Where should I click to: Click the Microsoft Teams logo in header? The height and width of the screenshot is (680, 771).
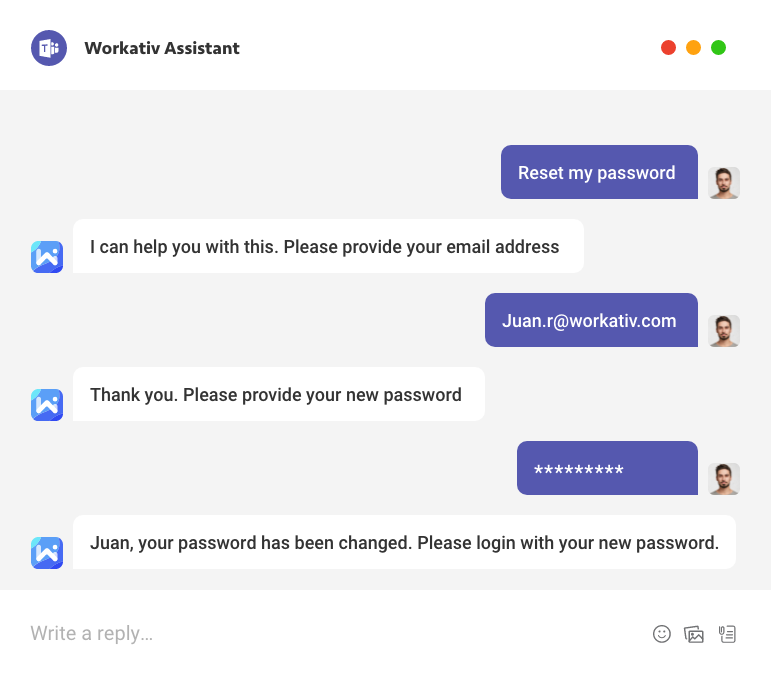coord(48,48)
